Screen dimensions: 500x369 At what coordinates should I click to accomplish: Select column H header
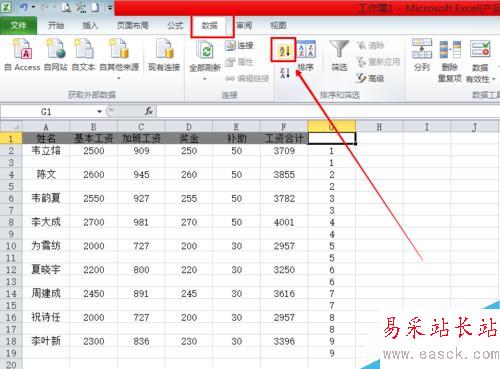click(379, 127)
